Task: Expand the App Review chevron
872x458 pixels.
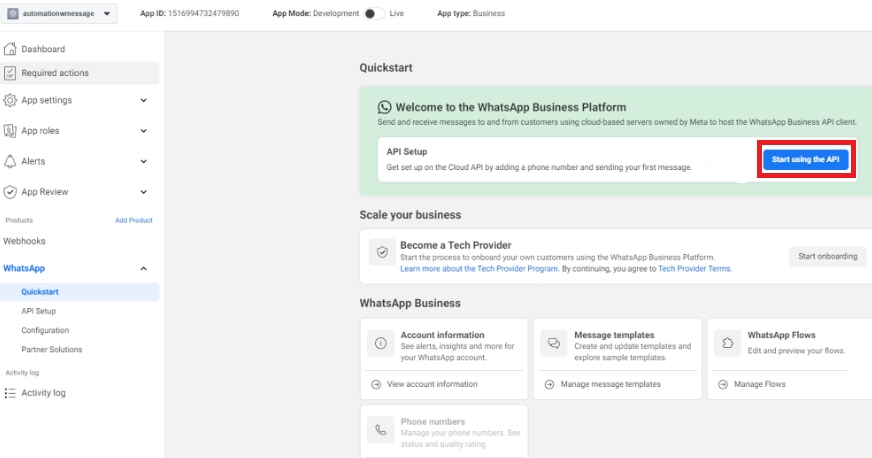Action: click(x=143, y=192)
